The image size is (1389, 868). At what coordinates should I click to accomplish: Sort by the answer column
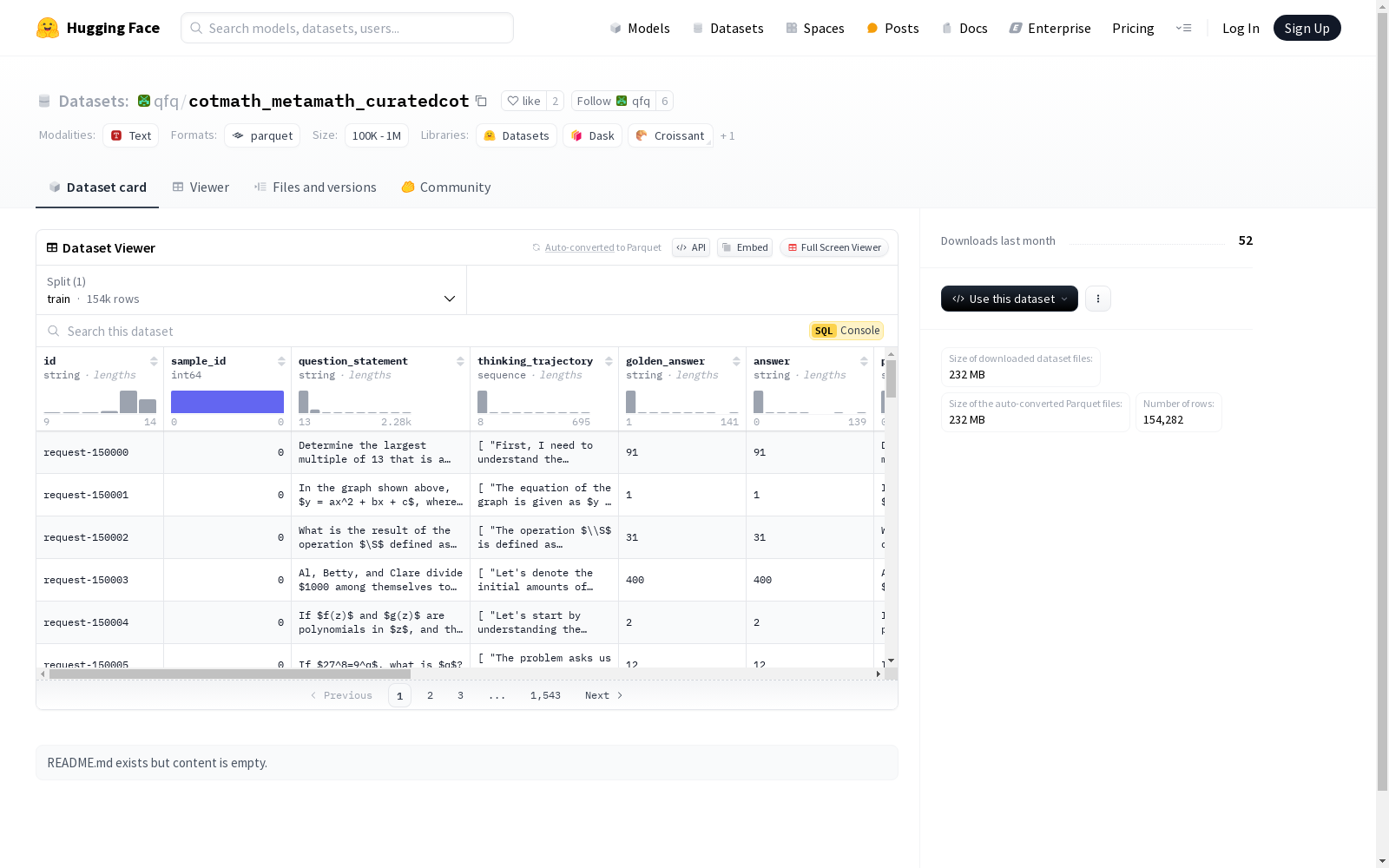point(864,361)
